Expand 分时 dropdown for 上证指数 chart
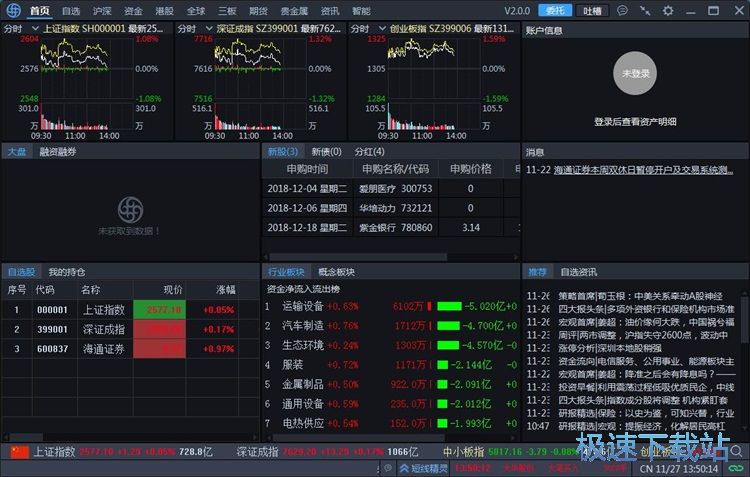Viewport: 750px width, 477px height. tap(34, 29)
